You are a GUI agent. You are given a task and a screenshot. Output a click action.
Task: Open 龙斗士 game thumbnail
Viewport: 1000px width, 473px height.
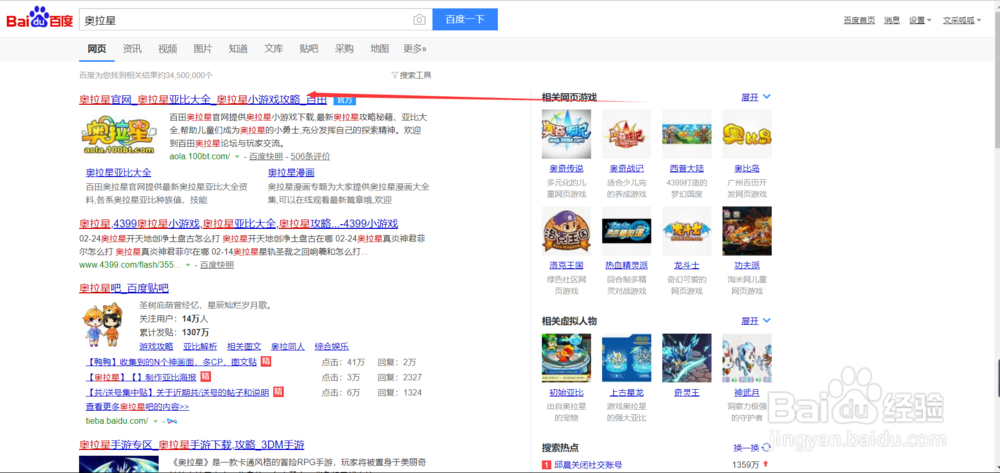pos(687,230)
